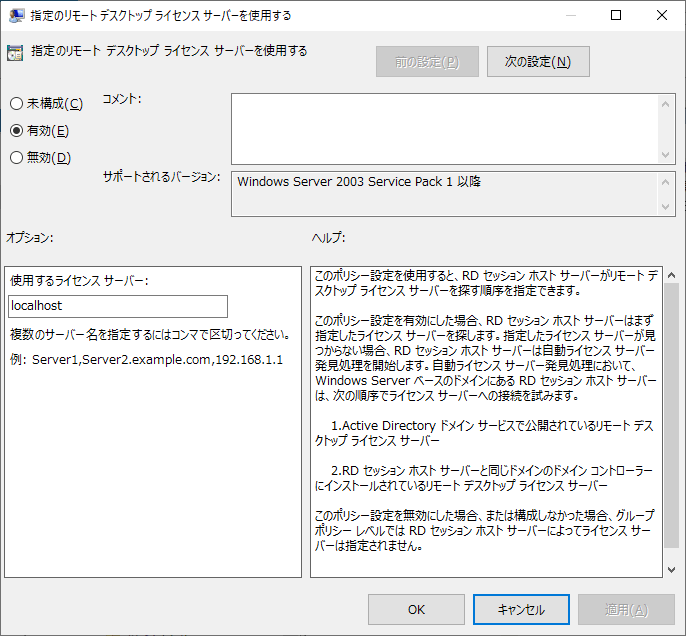Click the help text 1.Active Directory ドメイン サービス item

point(484,433)
